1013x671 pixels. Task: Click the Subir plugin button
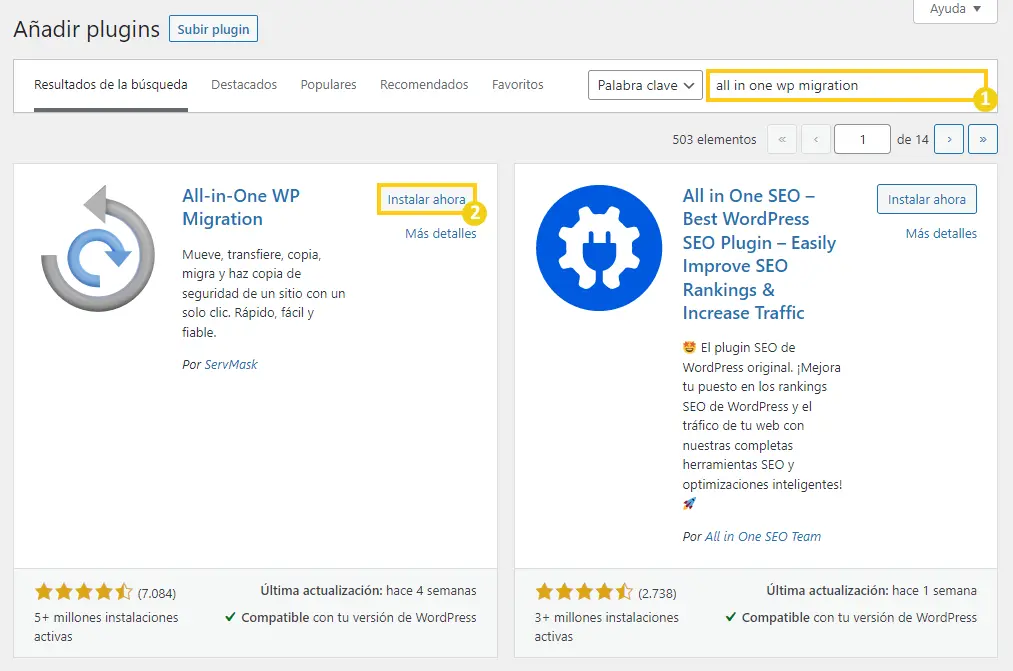click(x=213, y=29)
